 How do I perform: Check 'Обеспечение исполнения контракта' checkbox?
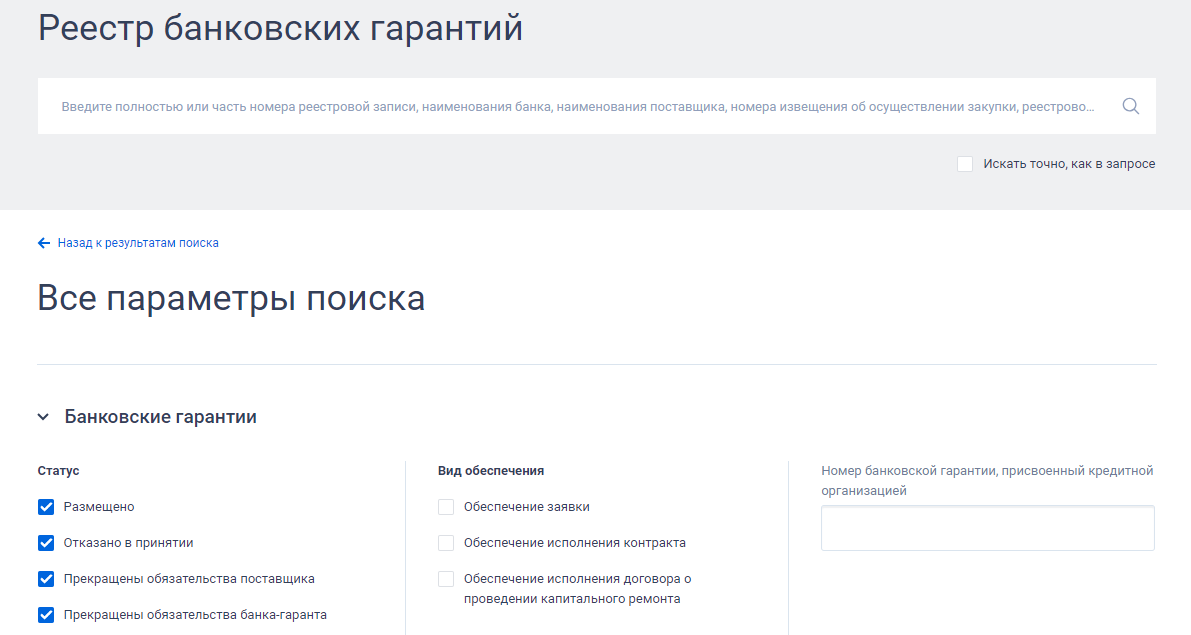point(446,543)
